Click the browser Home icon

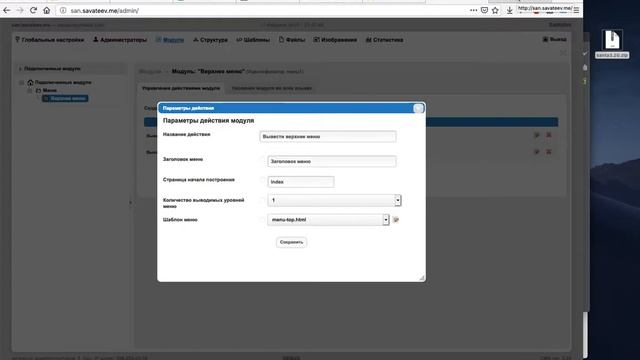pyautogui.click(x=47, y=10)
